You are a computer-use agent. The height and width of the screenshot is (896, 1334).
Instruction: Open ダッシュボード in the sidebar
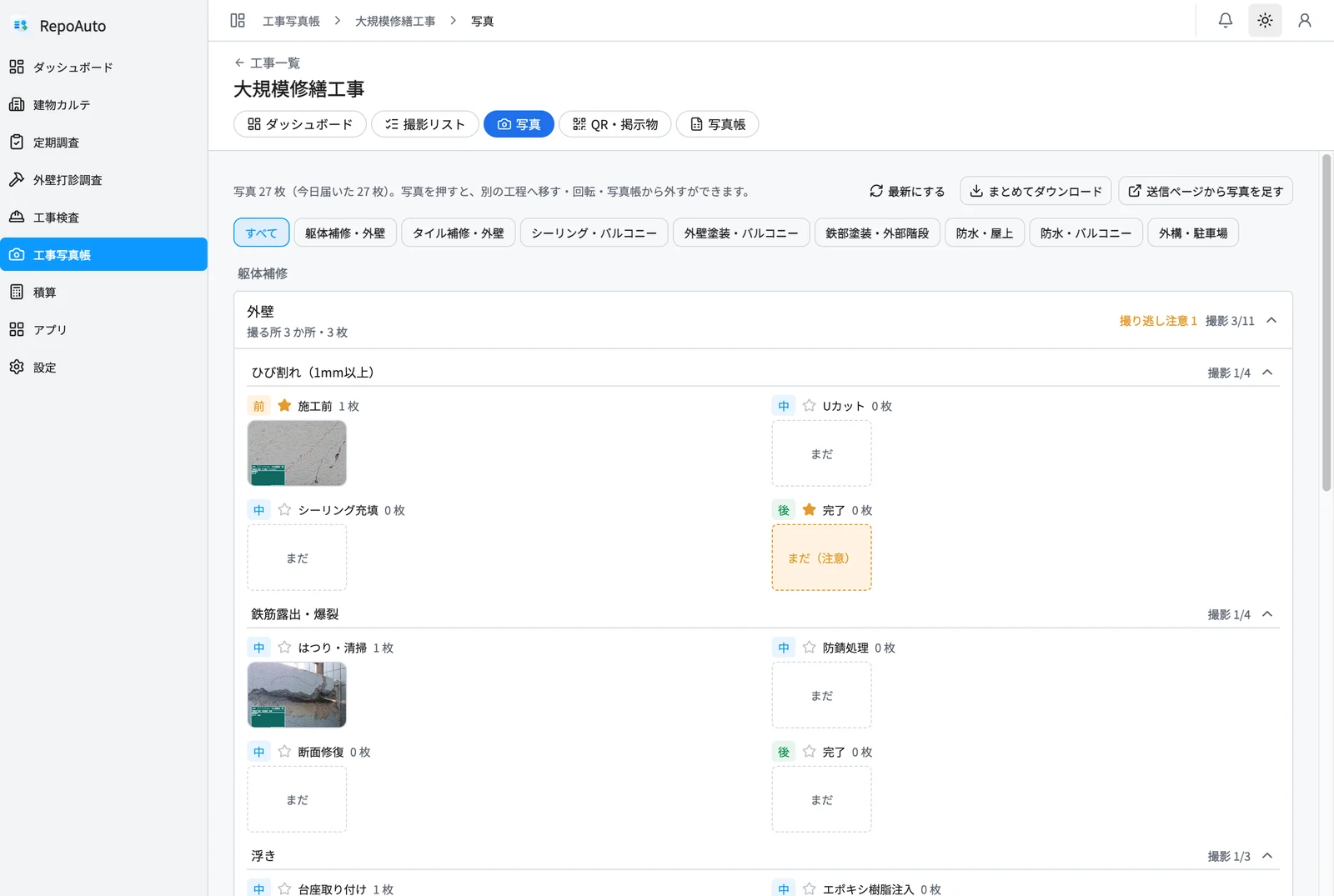click(103, 67)
